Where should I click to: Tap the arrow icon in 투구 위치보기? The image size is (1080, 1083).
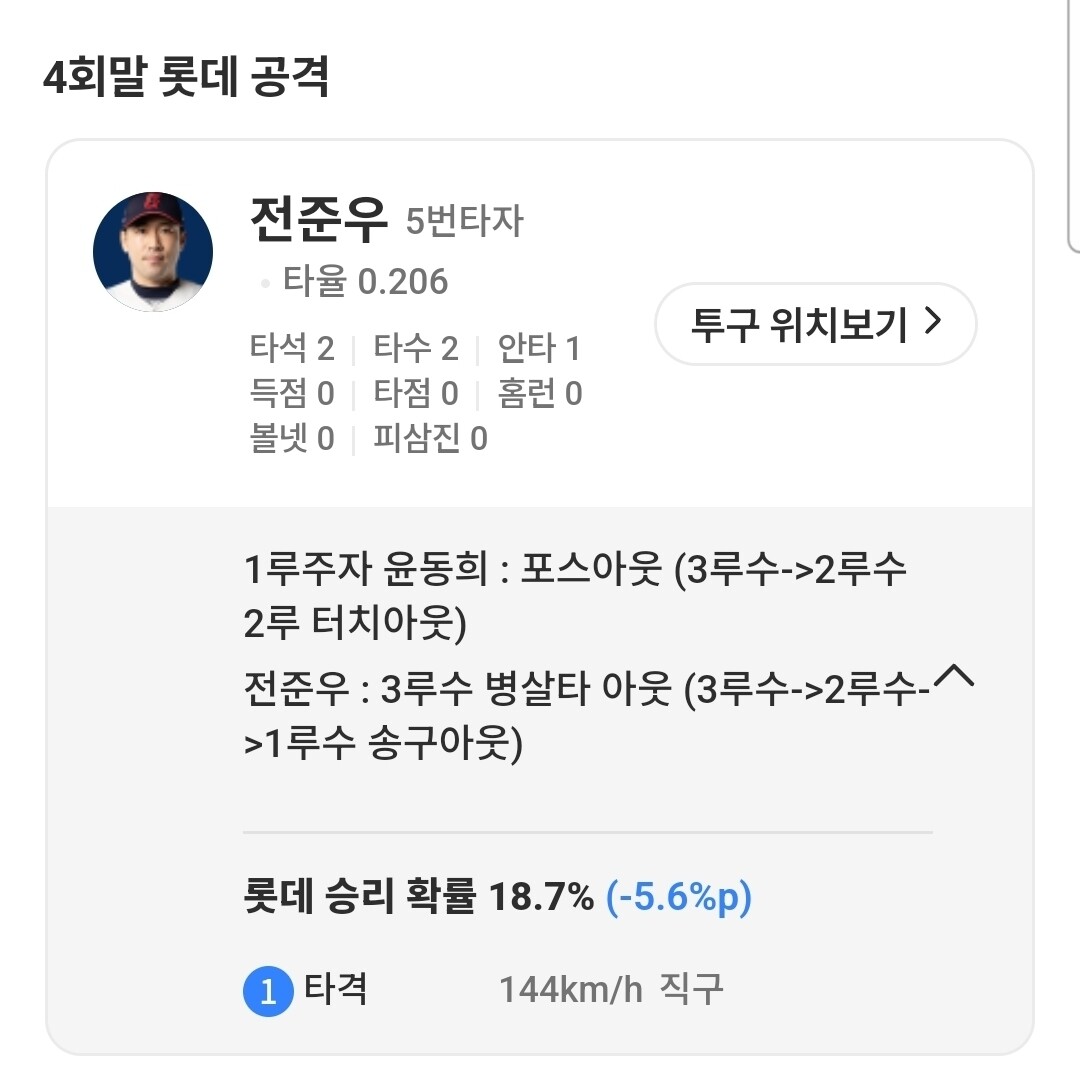point(932,323)
